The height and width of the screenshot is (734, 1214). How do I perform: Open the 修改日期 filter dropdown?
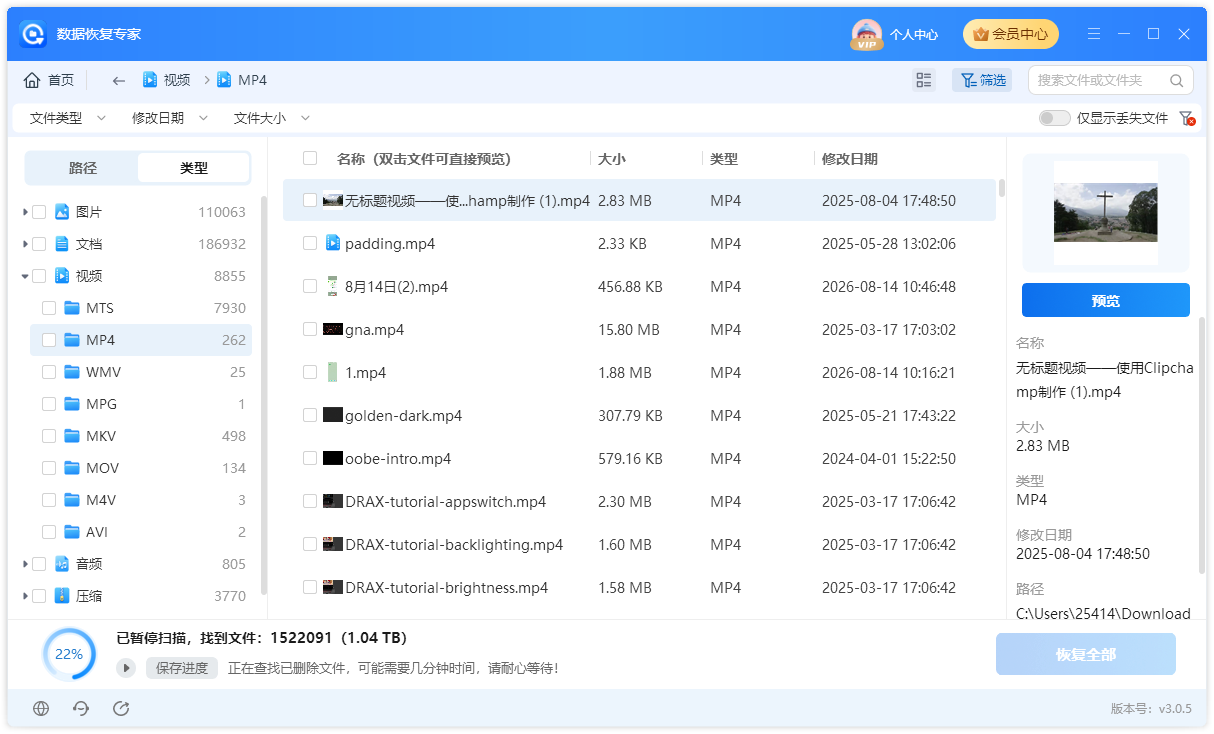pos(169,118)
